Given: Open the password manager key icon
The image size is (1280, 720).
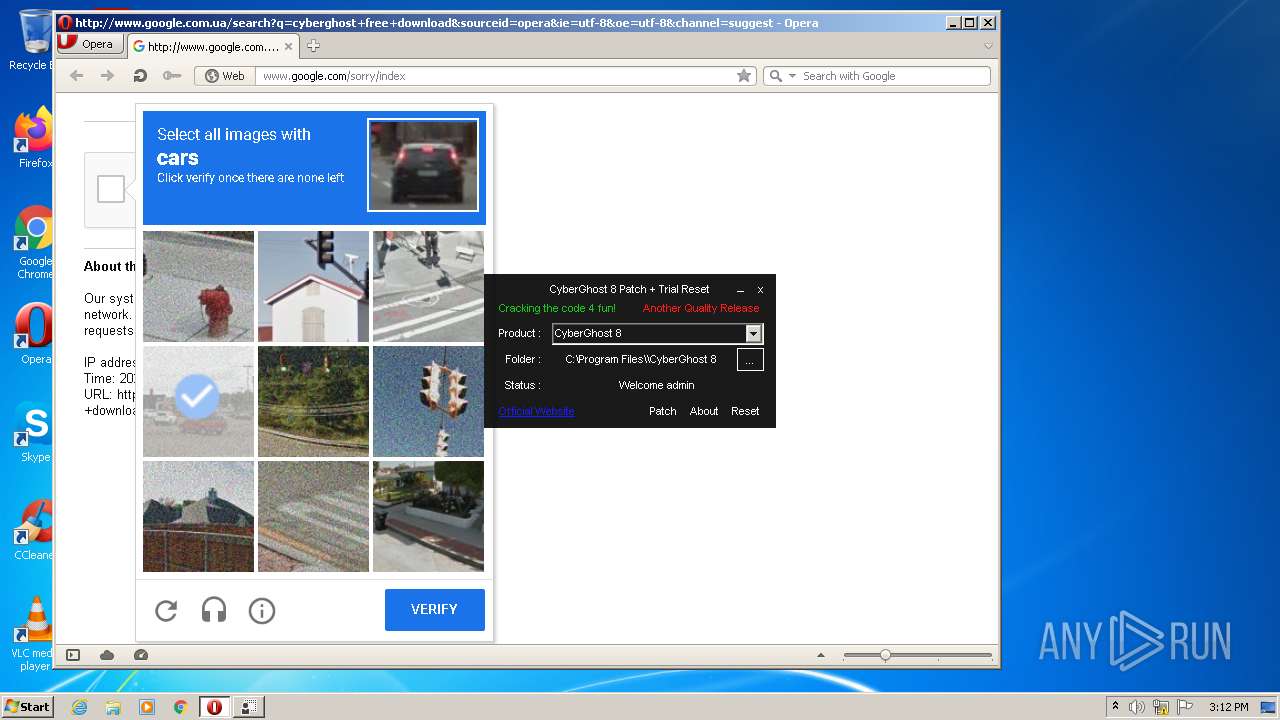Looking at the screenshot, I should tap(171, 76).
